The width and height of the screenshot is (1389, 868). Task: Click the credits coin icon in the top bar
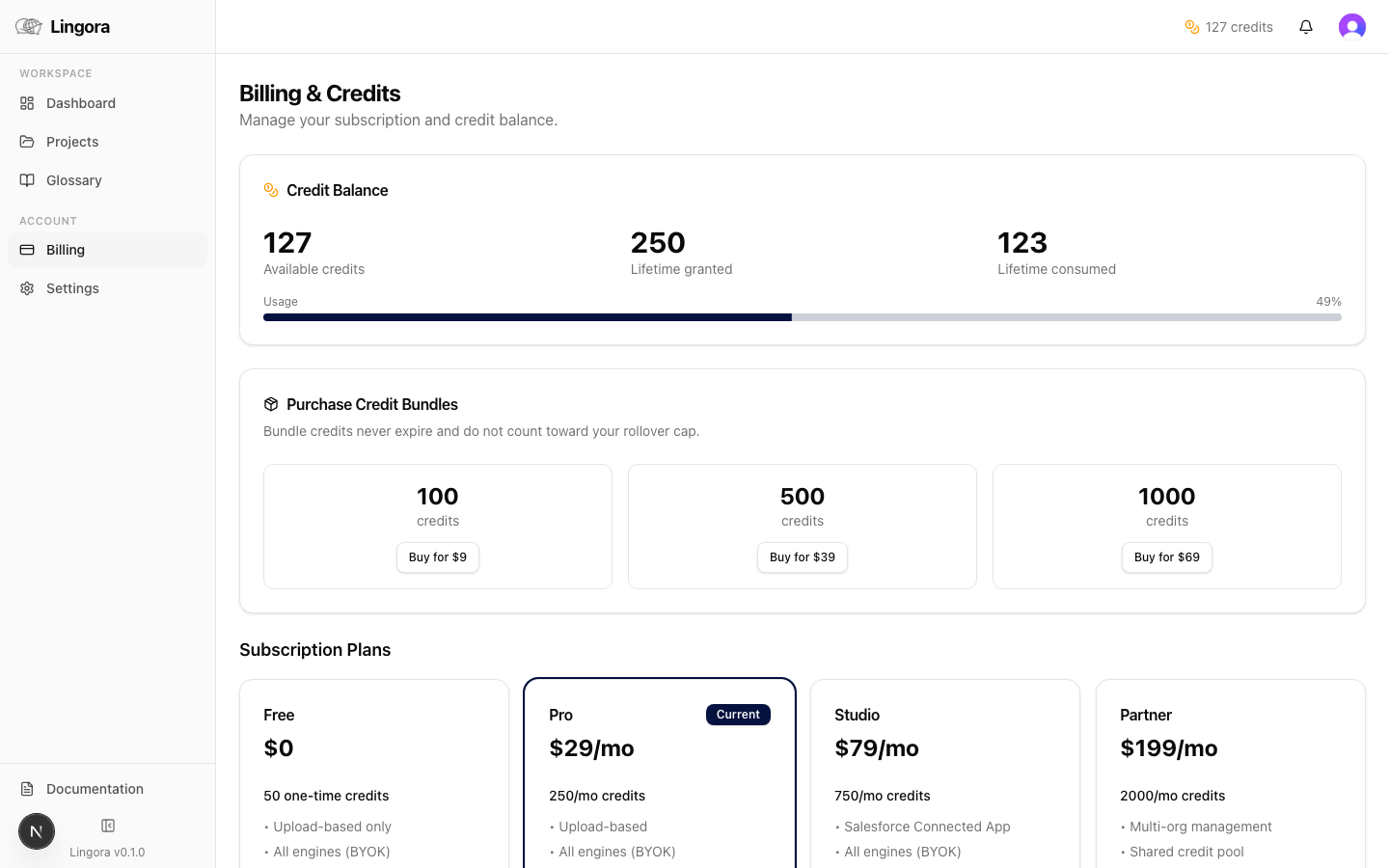(1192, 27)
